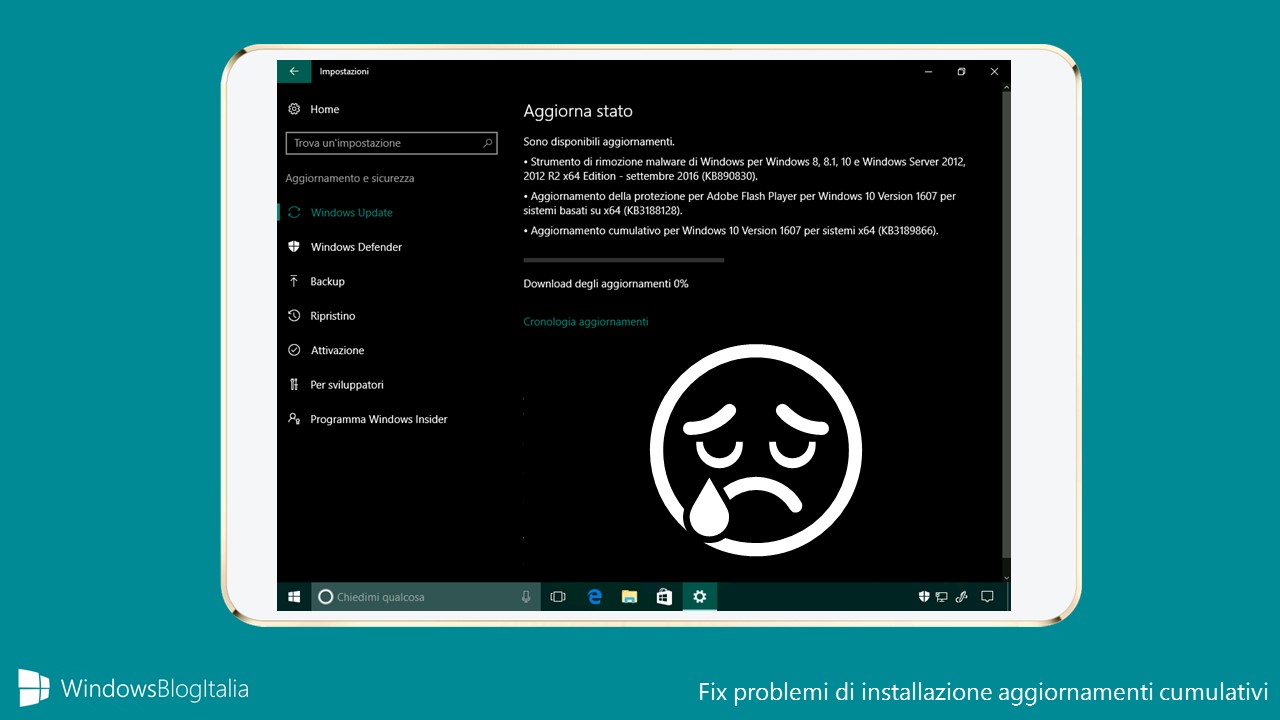Click Defender shield in system tray

point(924,597)
